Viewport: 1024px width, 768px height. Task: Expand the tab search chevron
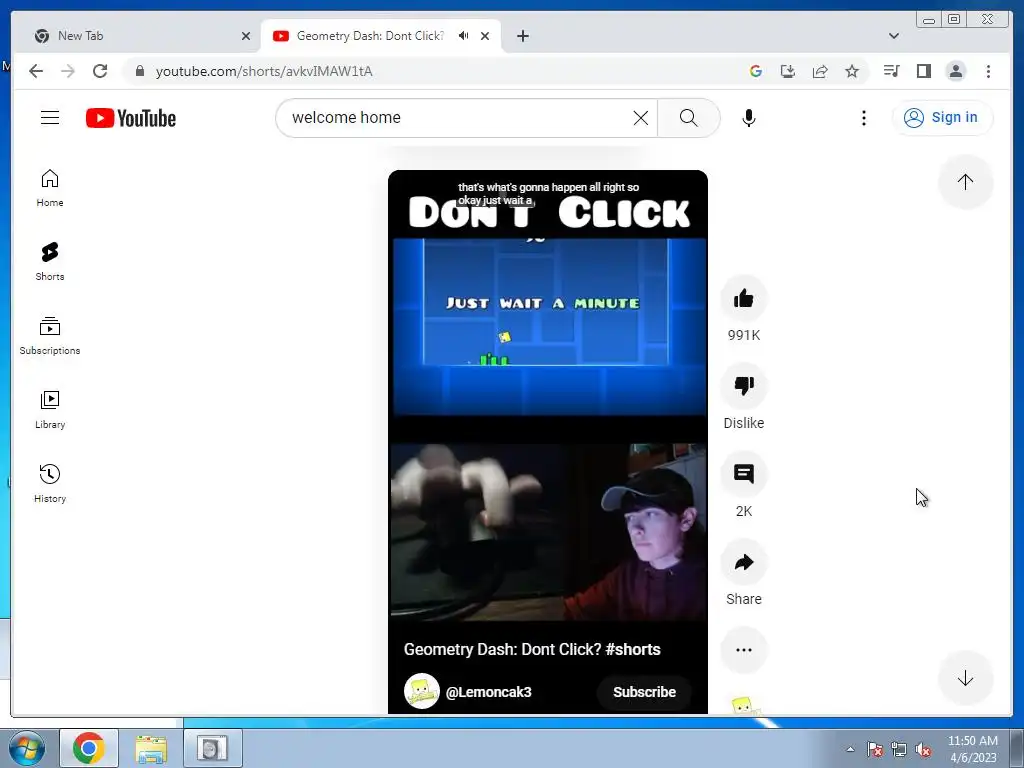894,36
